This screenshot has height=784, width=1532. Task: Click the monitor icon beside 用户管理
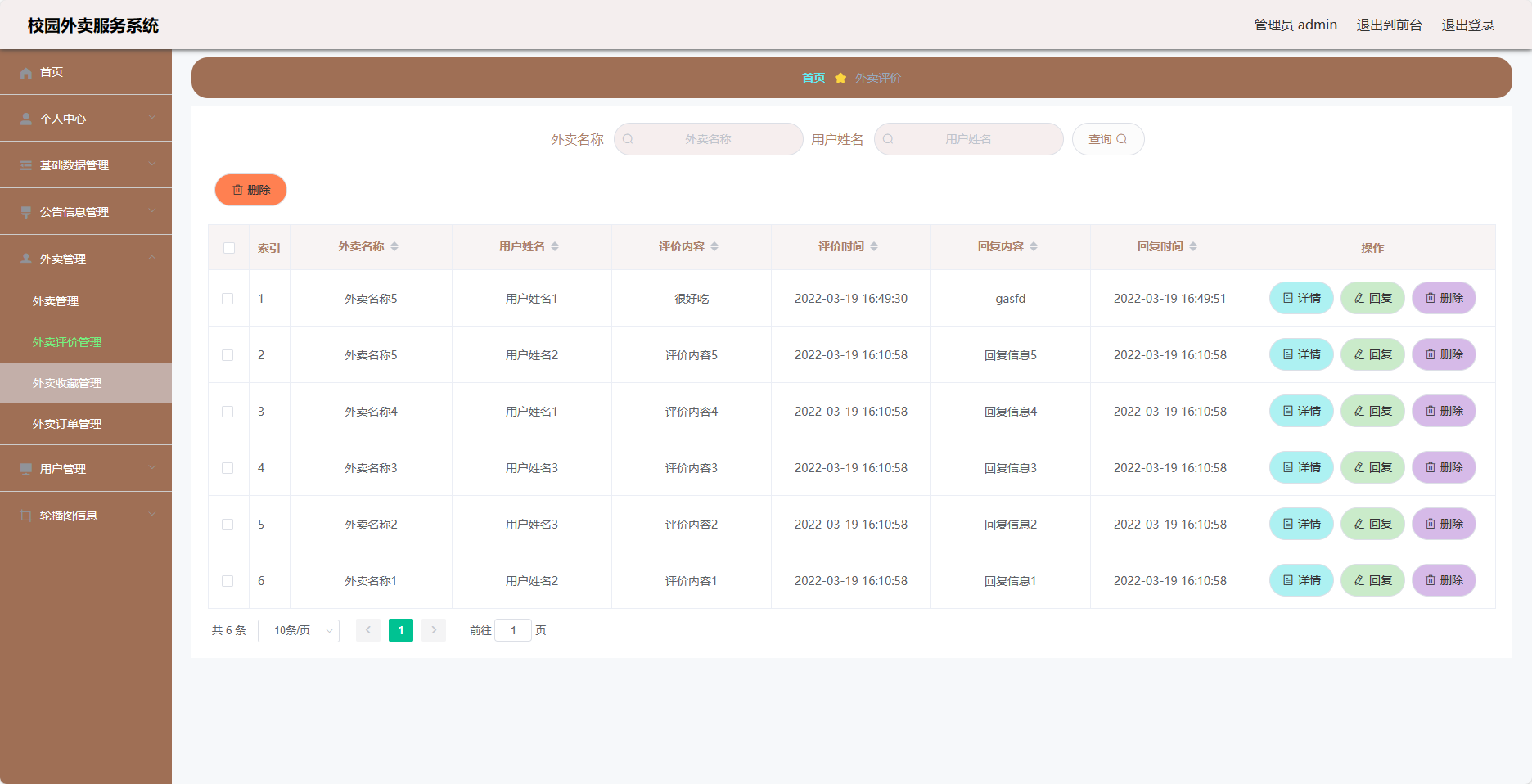(x=26, y=470)
